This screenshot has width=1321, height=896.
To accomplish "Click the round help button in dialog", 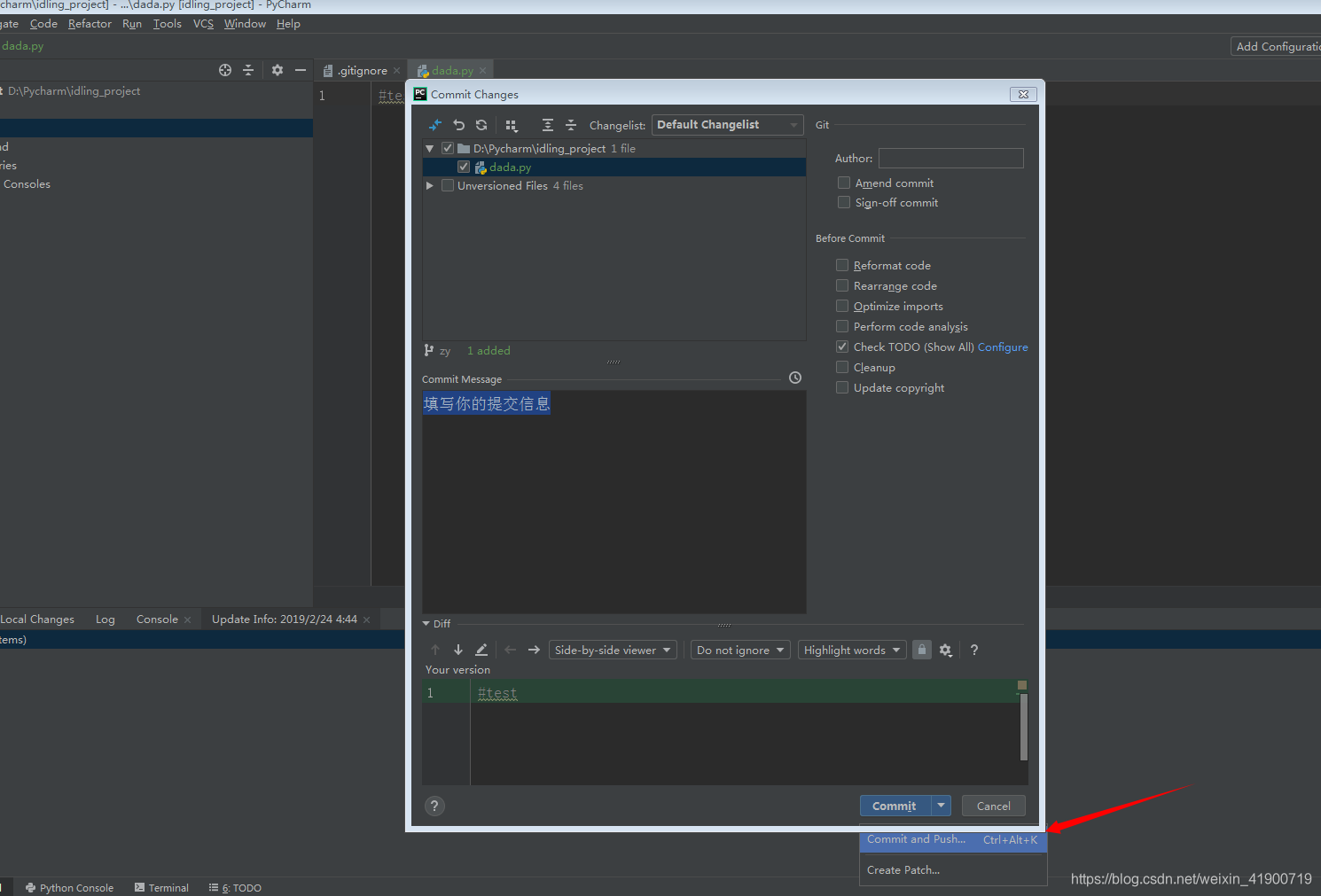I will pos(434,806).
